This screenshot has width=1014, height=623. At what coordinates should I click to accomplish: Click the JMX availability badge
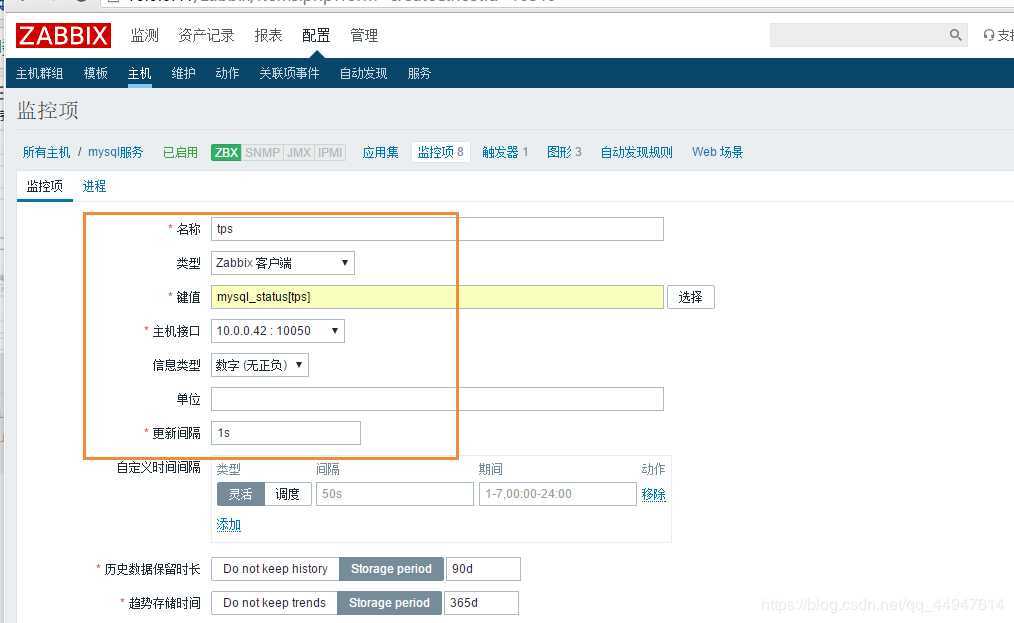point(299,153)
